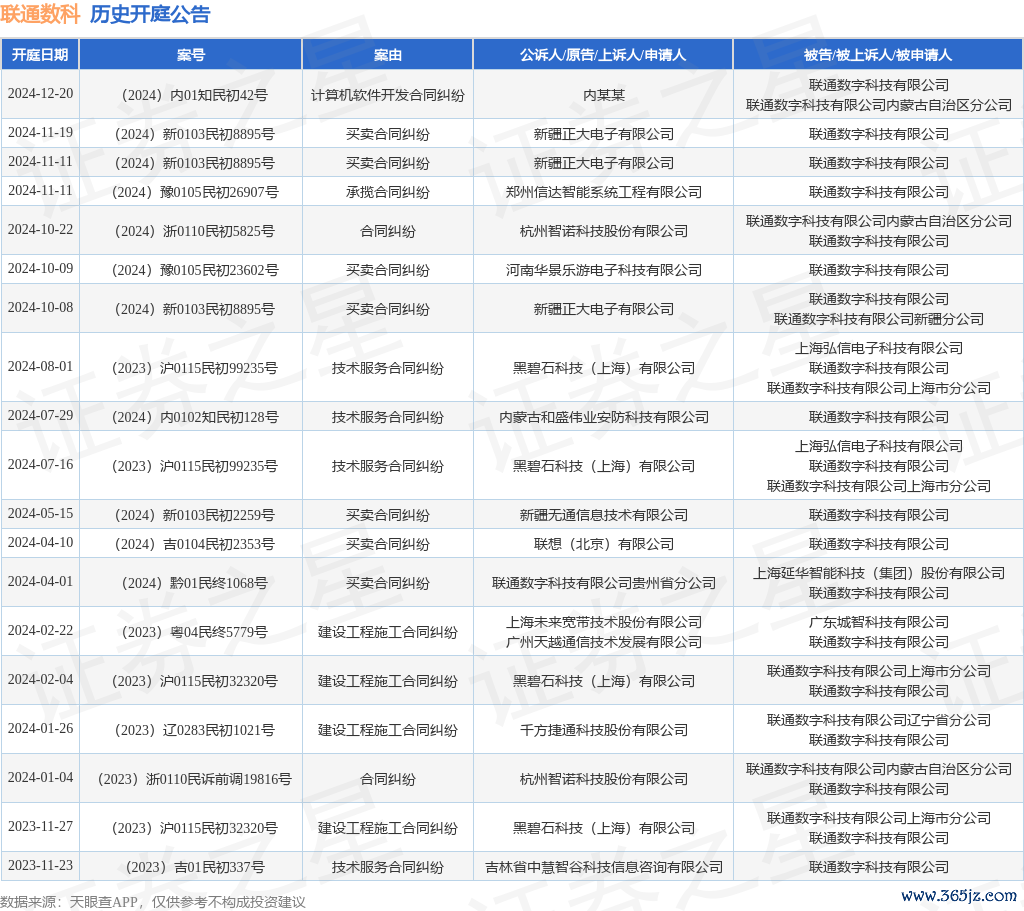Click the title text 联通数科
Image resolution: width=1024 pixels, height=911 pixels.
pos(40,14)
